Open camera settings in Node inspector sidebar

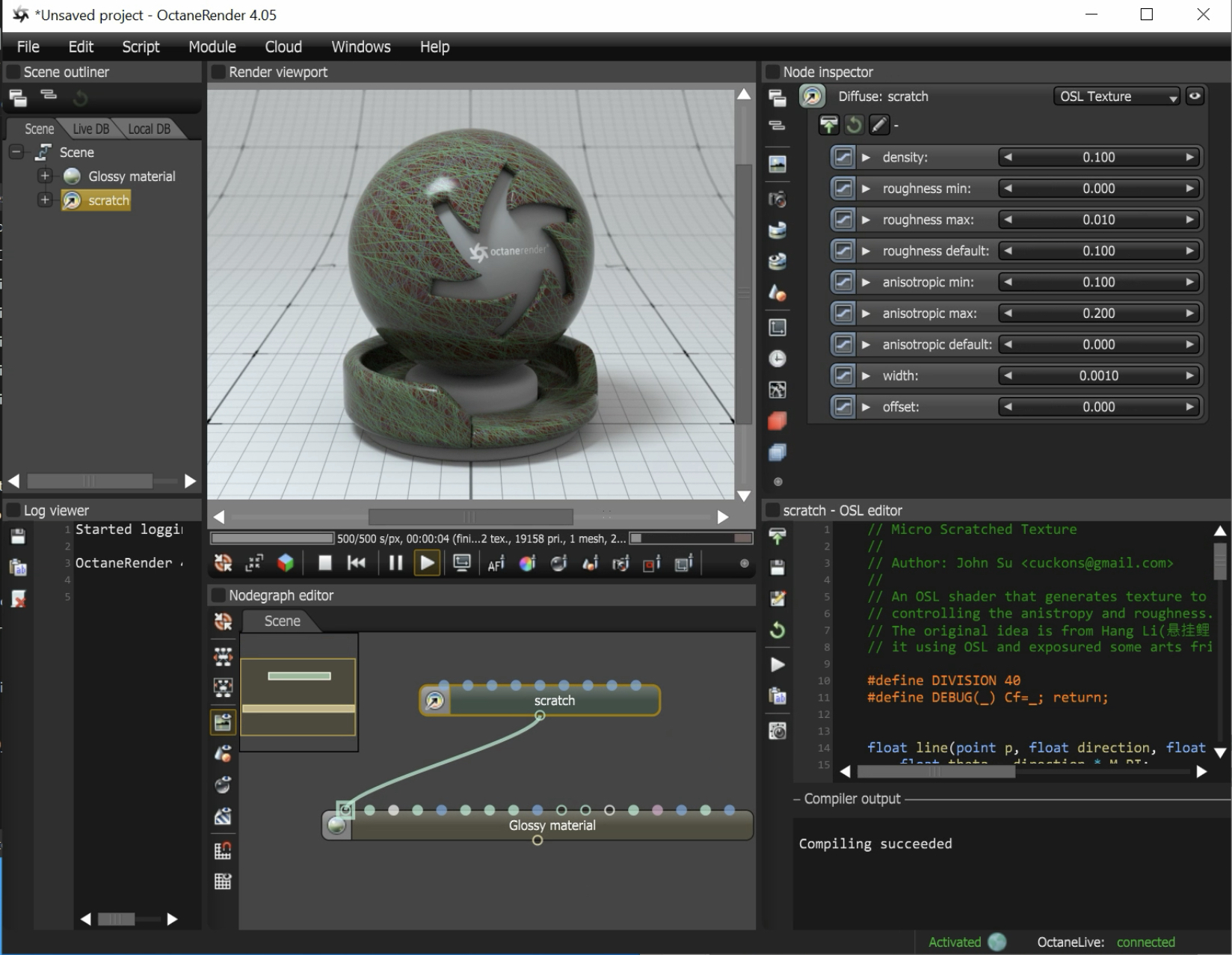[777, 199]
